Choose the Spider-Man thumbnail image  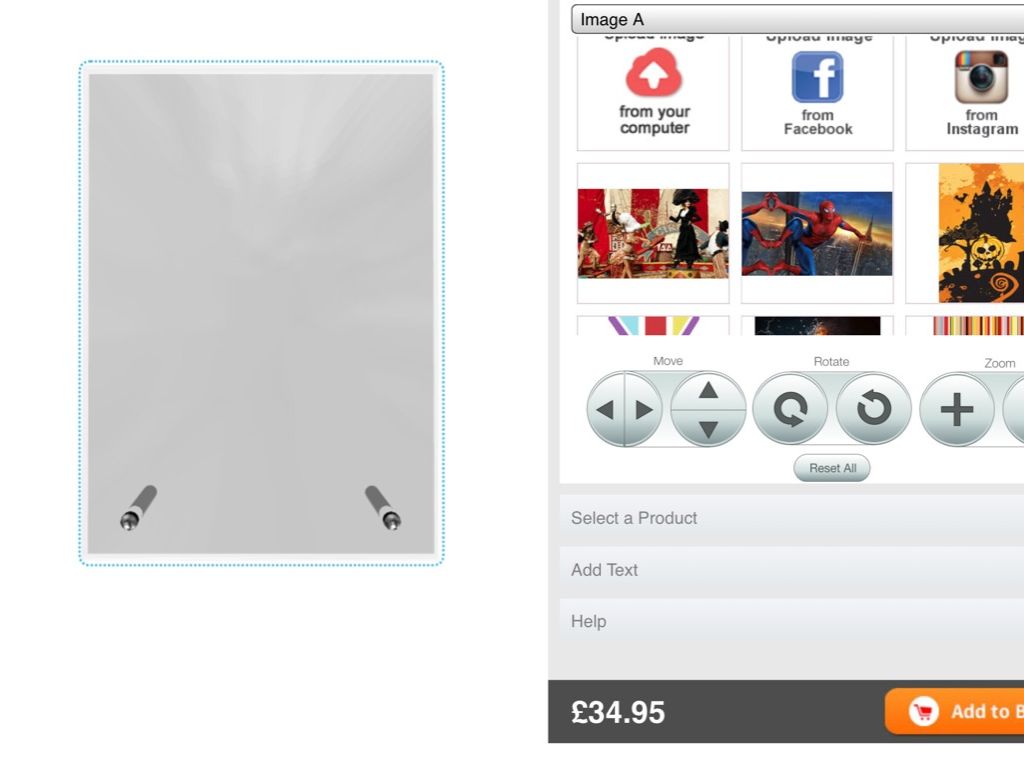point(817,234)
